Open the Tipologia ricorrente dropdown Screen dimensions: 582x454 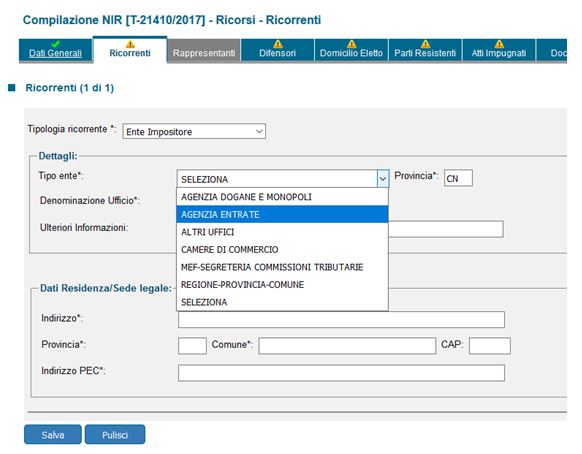coord(194,131)
